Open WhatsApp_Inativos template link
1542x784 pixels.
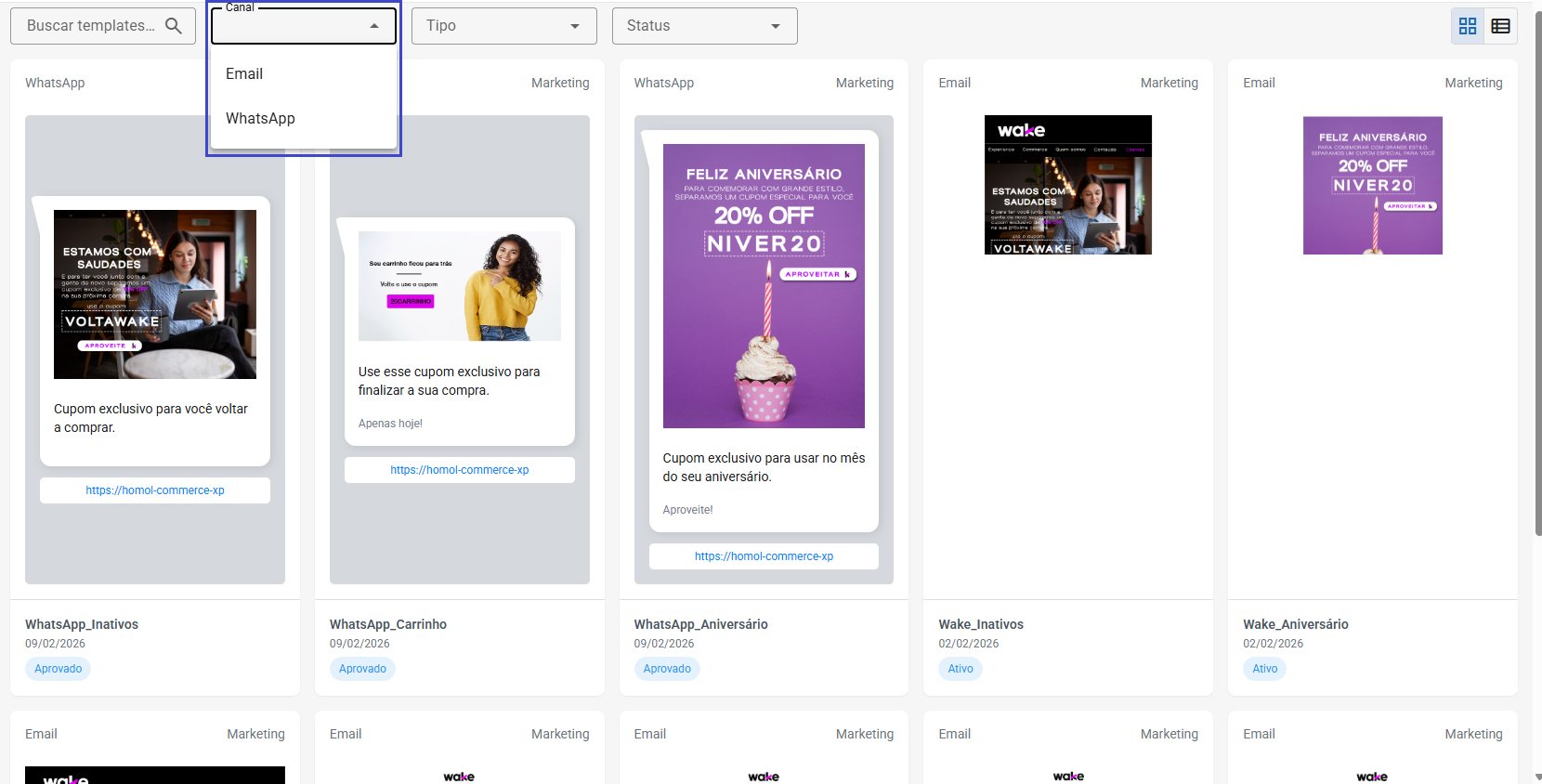coord(155,490)
